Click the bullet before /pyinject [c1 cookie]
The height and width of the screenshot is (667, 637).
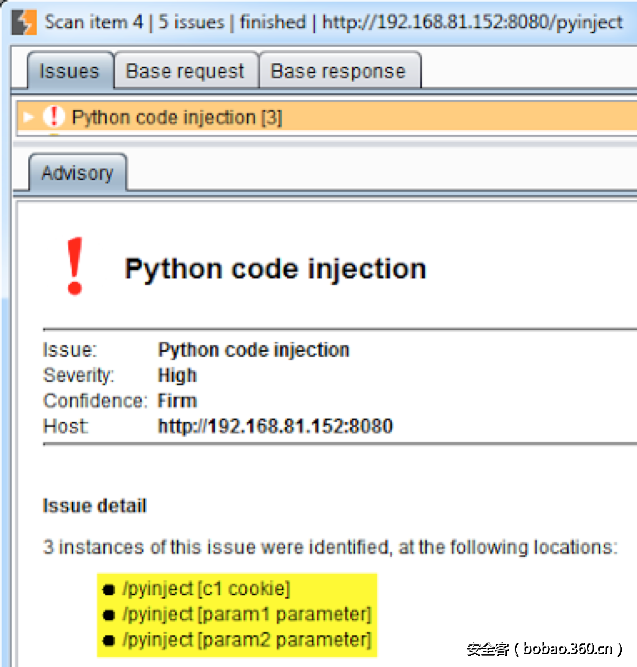tap(109, 590)
